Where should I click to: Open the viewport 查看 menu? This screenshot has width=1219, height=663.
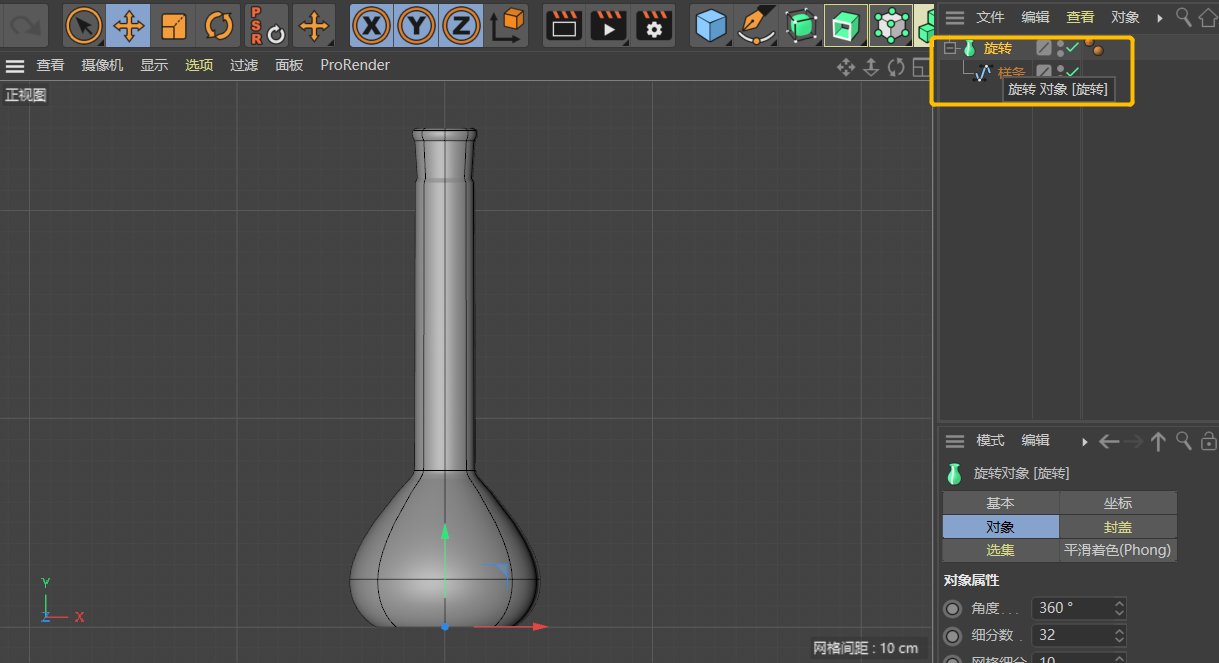(50, 65)
